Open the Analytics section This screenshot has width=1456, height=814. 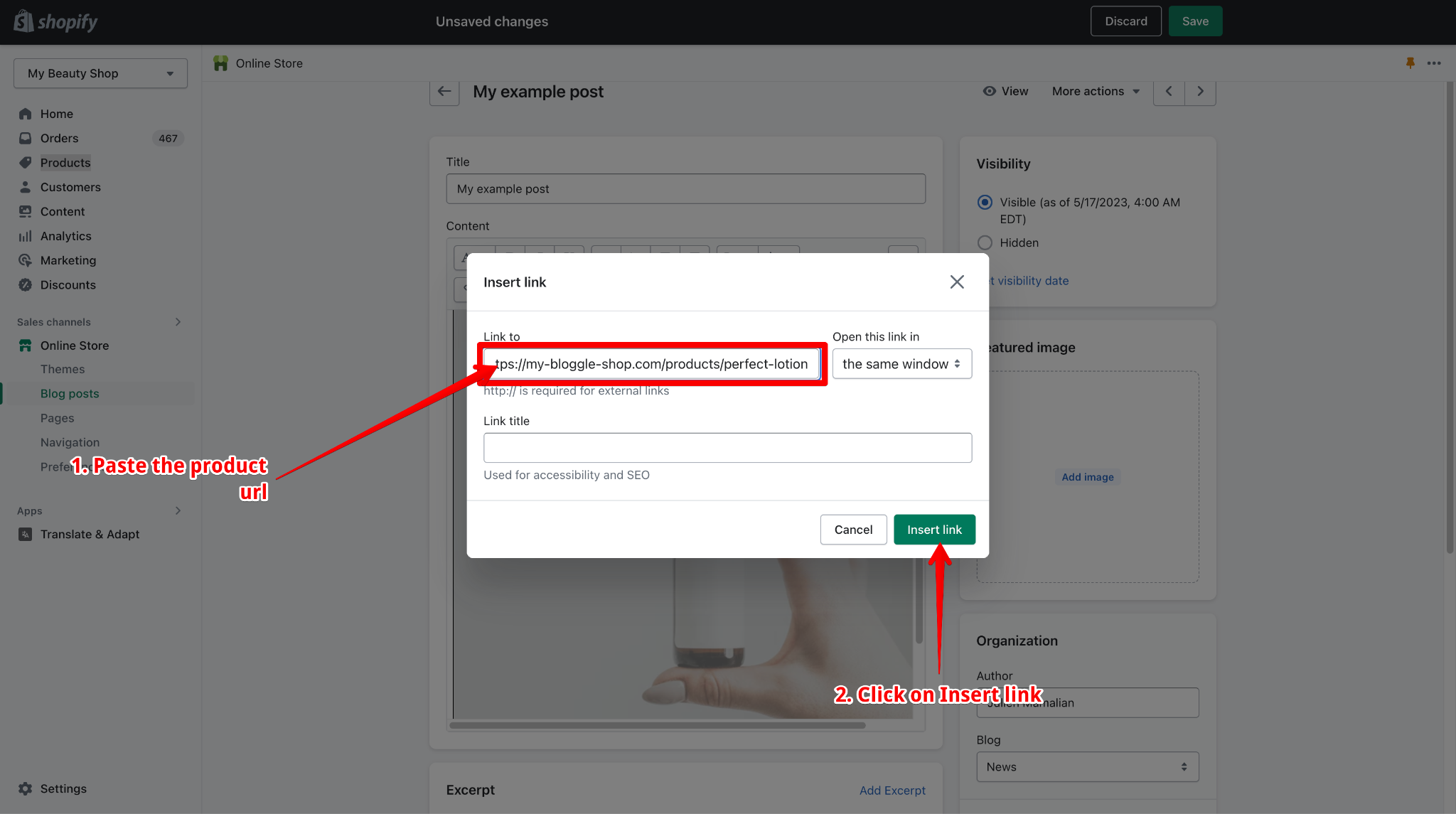click(x=65, y=235)
